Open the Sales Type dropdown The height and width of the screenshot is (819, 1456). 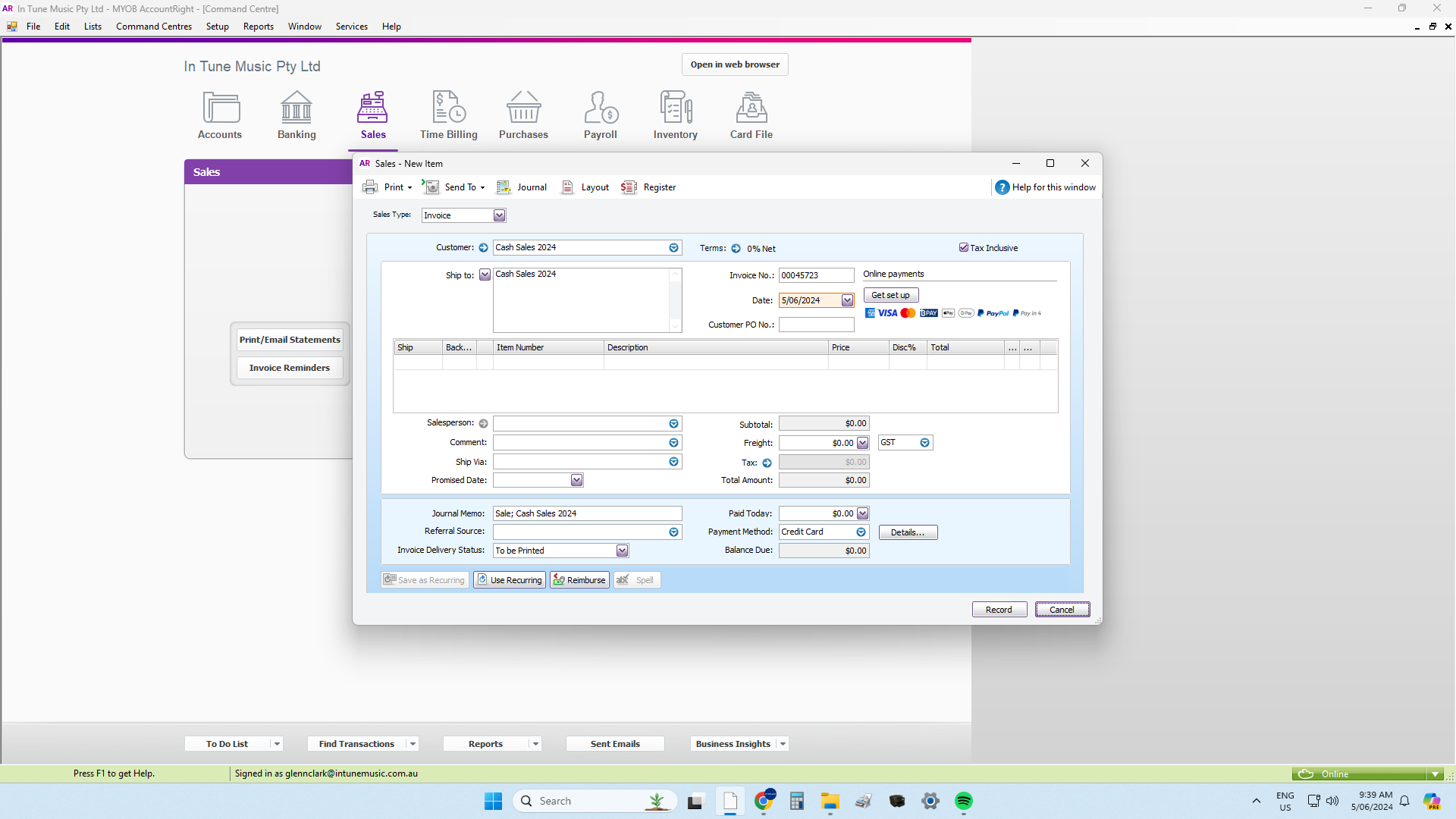click(500, 215)
